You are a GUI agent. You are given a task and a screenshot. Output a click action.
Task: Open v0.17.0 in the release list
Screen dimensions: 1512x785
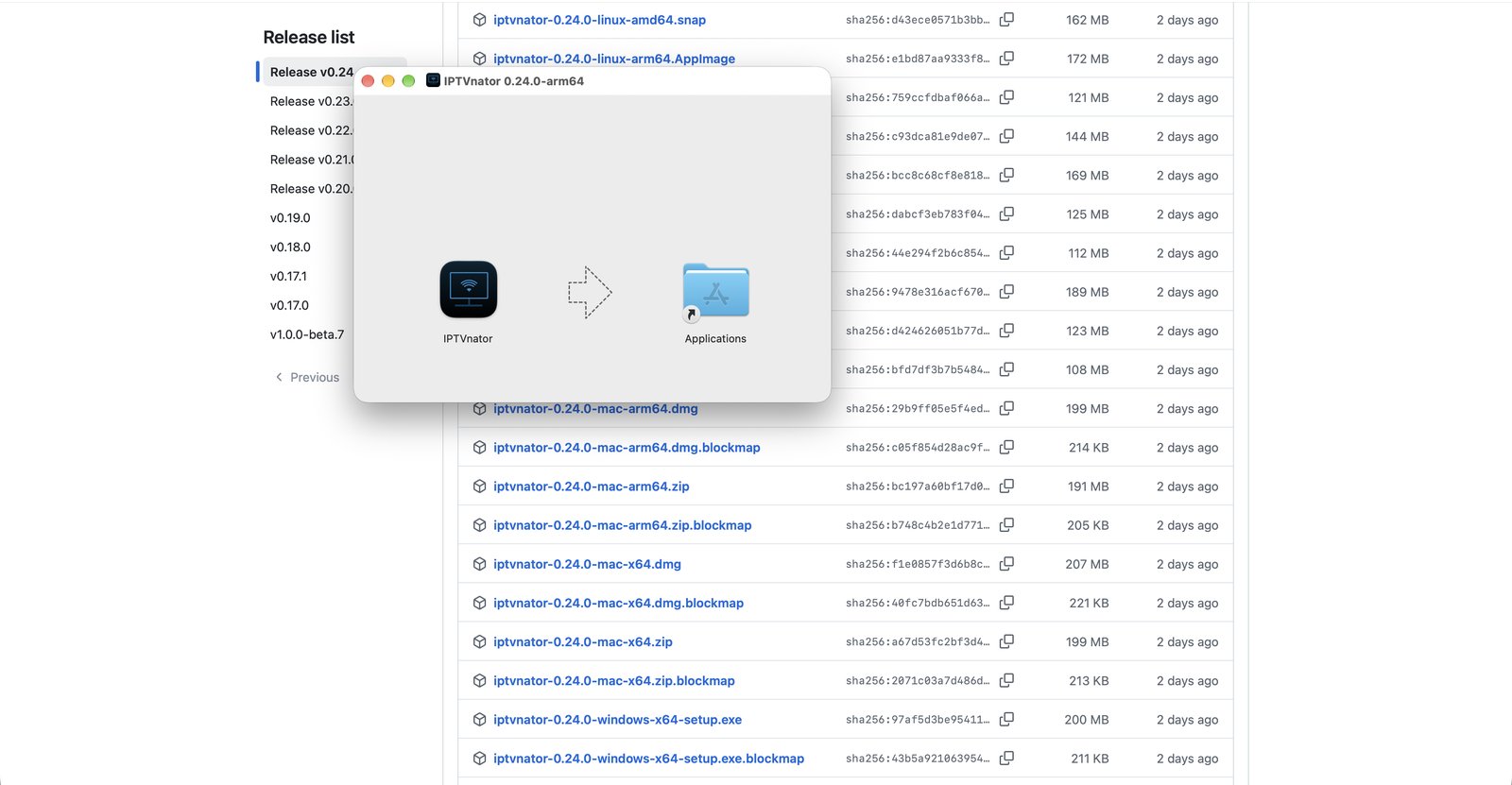289,306
